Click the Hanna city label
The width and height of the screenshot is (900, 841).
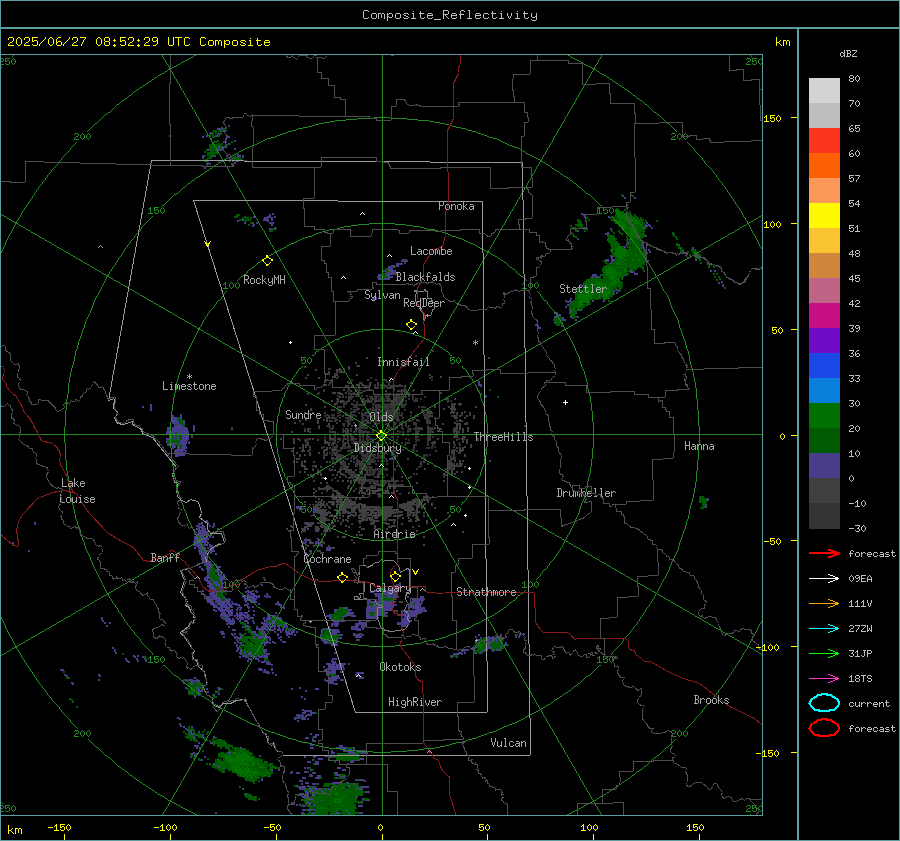tap(699, 446)
